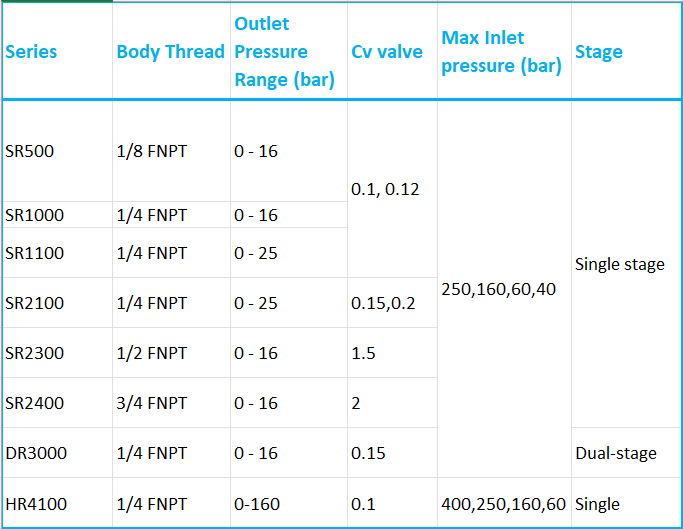Viewport: 683px width, 529px height.
Task: Select the Cv valve column header
Action: pyautogui.click(x=387, y=52)
